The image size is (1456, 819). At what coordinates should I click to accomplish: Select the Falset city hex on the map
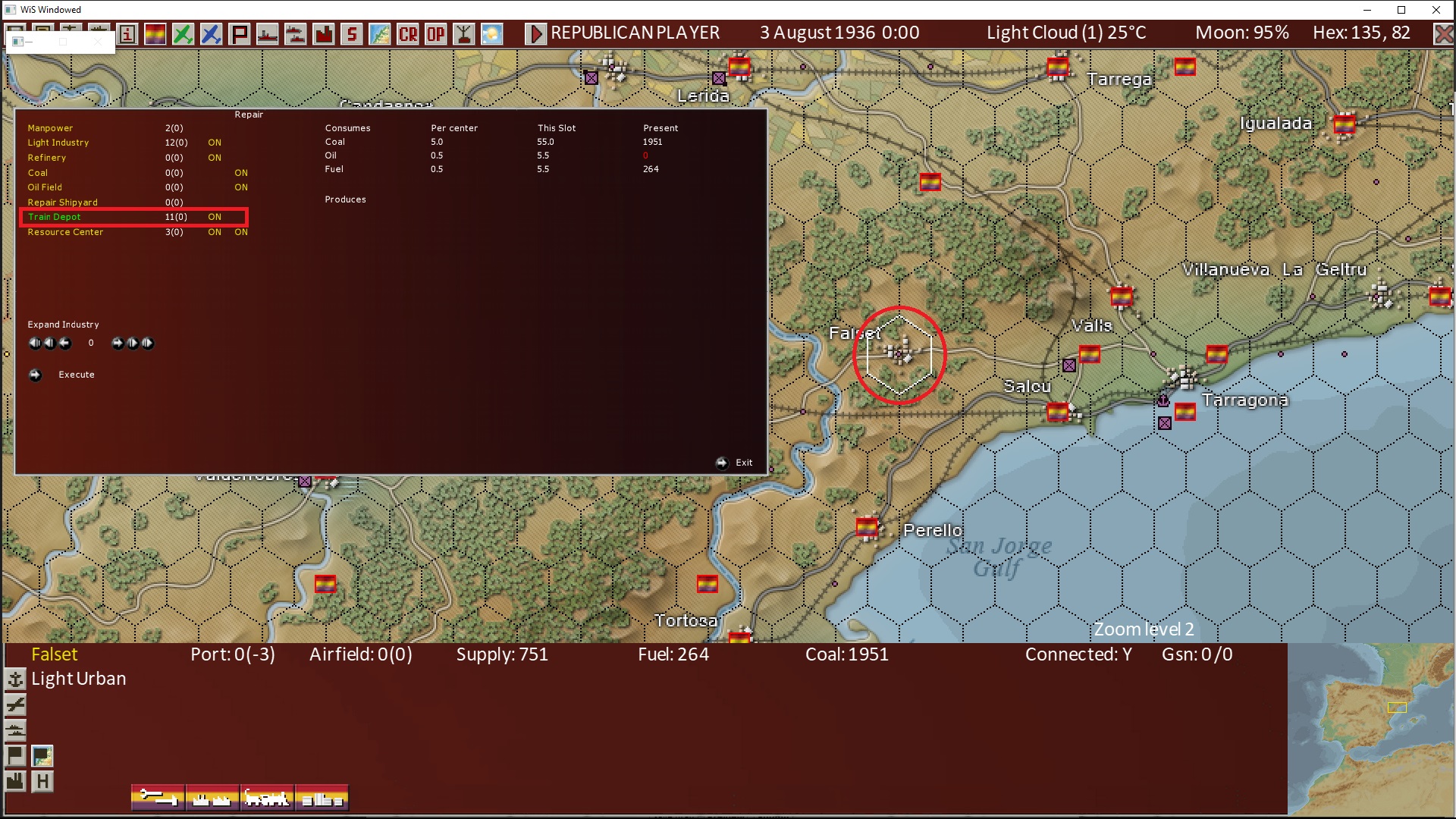[899, 354]
